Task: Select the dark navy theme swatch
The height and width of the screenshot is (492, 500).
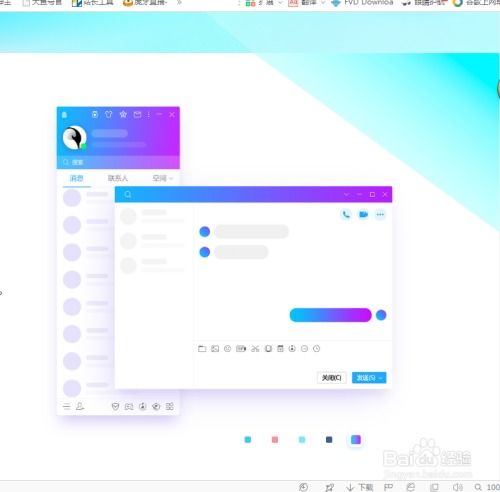Action: 329,440
